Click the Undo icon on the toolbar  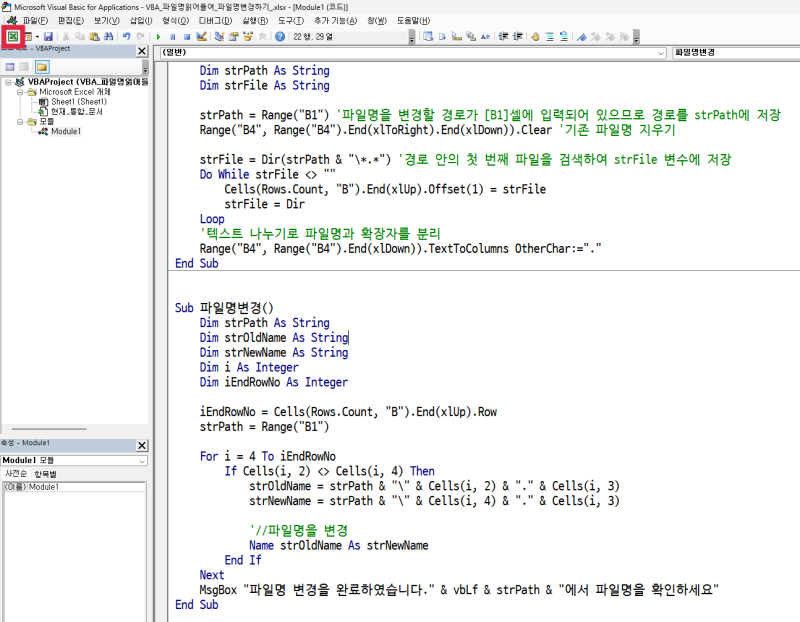128,37
